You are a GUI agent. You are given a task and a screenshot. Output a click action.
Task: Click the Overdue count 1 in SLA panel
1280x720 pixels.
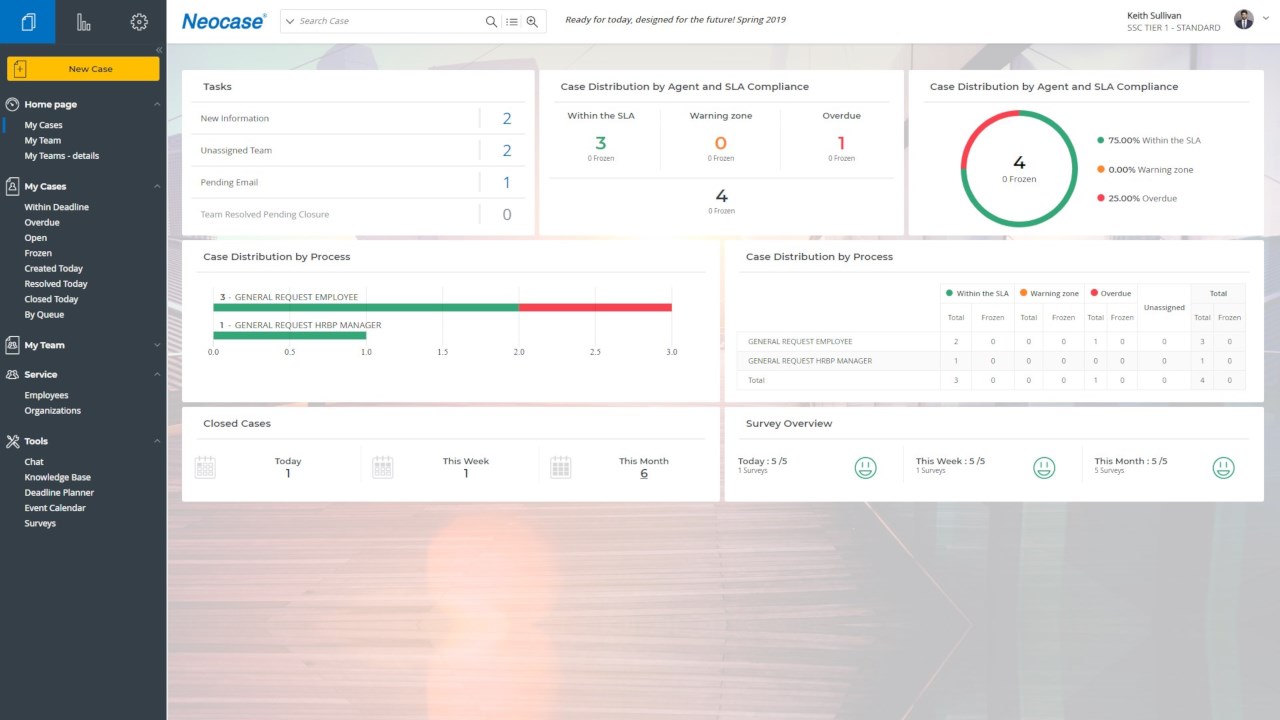pyautogui.click(x=842, y=143)
